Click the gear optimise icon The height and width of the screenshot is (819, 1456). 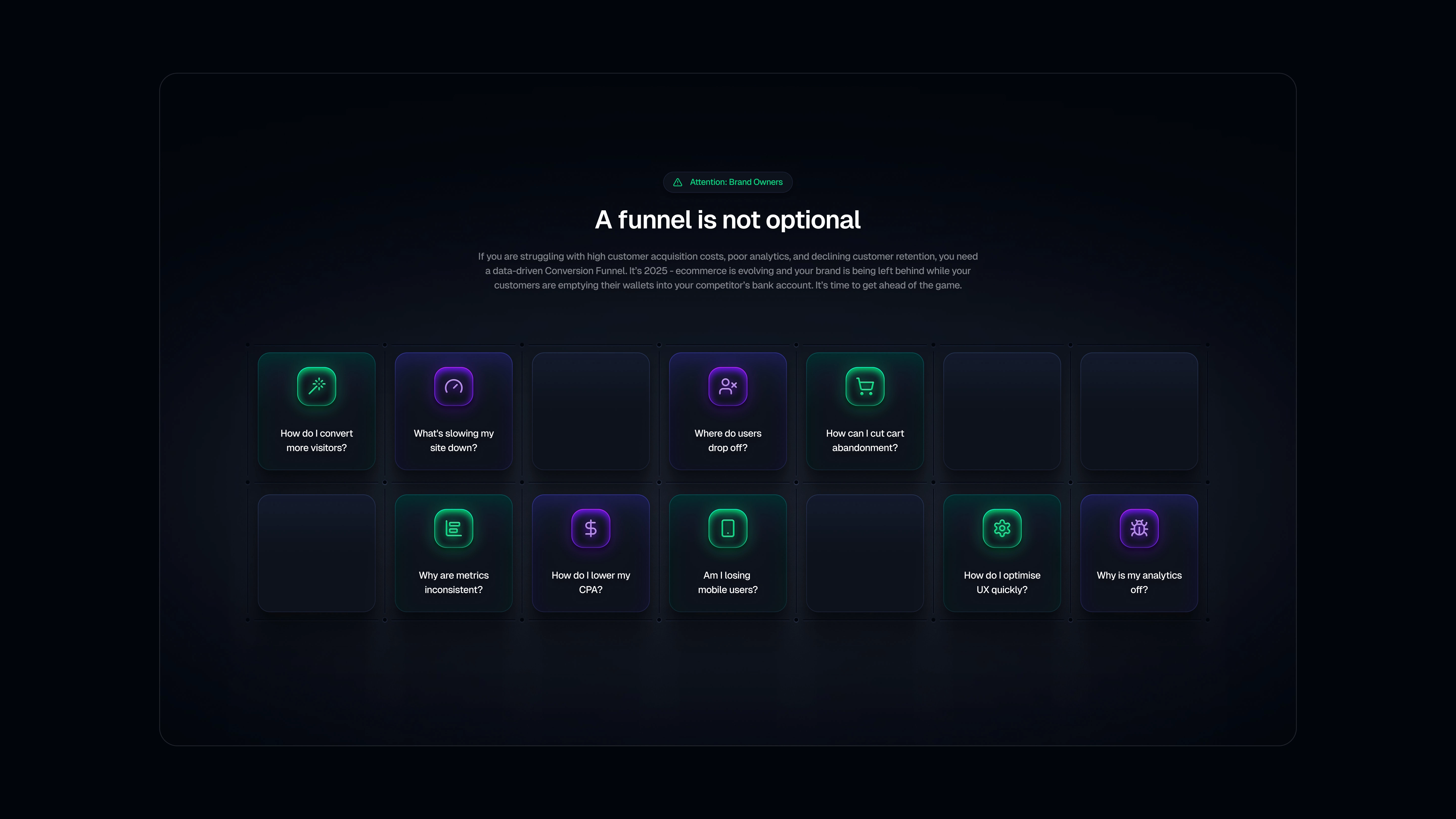pos(1002,529)
